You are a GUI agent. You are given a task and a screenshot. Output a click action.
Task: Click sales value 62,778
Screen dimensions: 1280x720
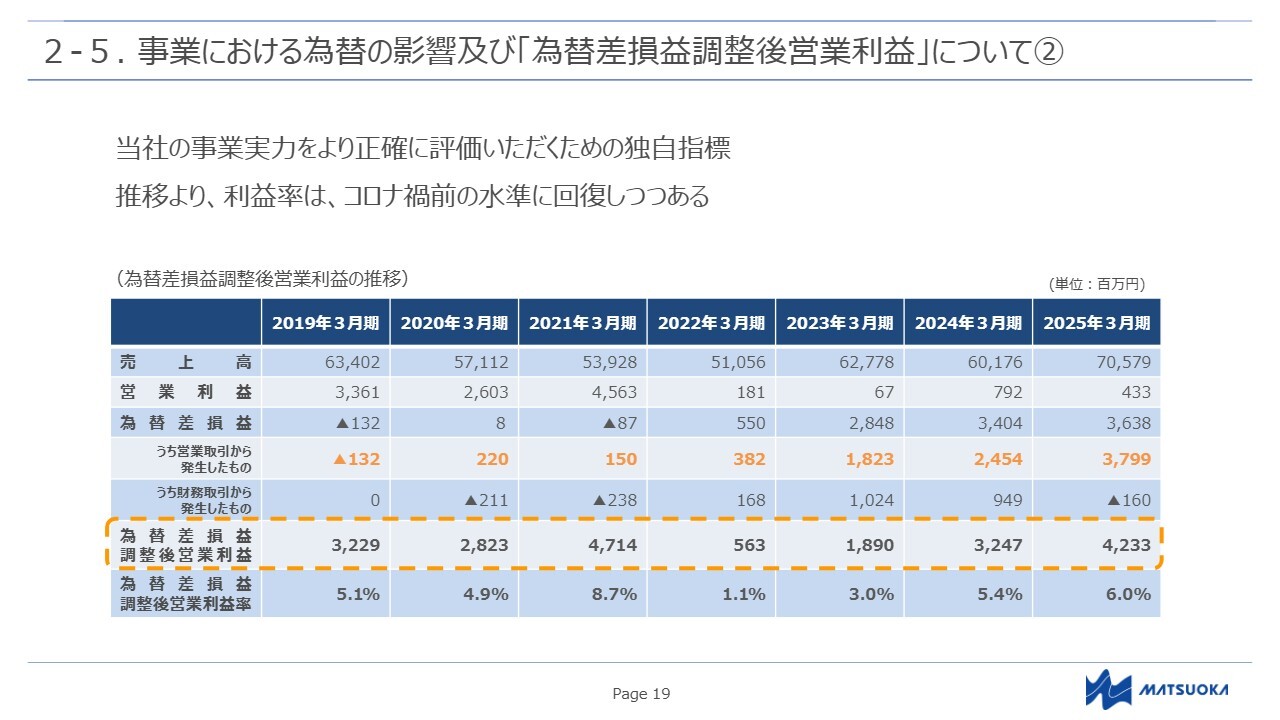(x=866, y=362)
